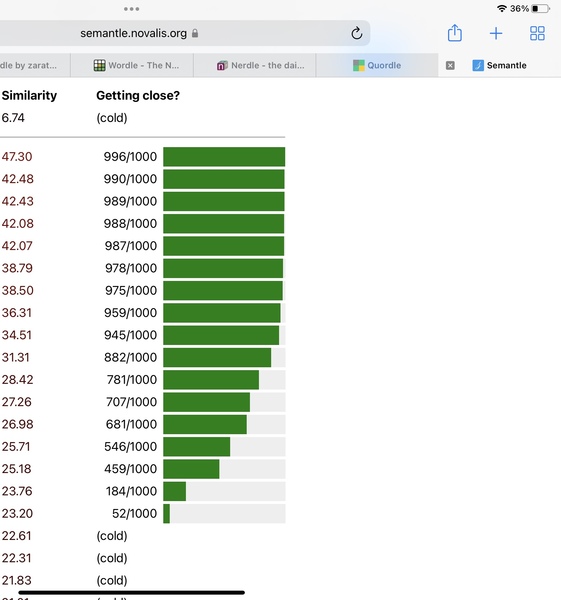
Task: Show the tab overview grid icon
Action: [x=537, y=33]
